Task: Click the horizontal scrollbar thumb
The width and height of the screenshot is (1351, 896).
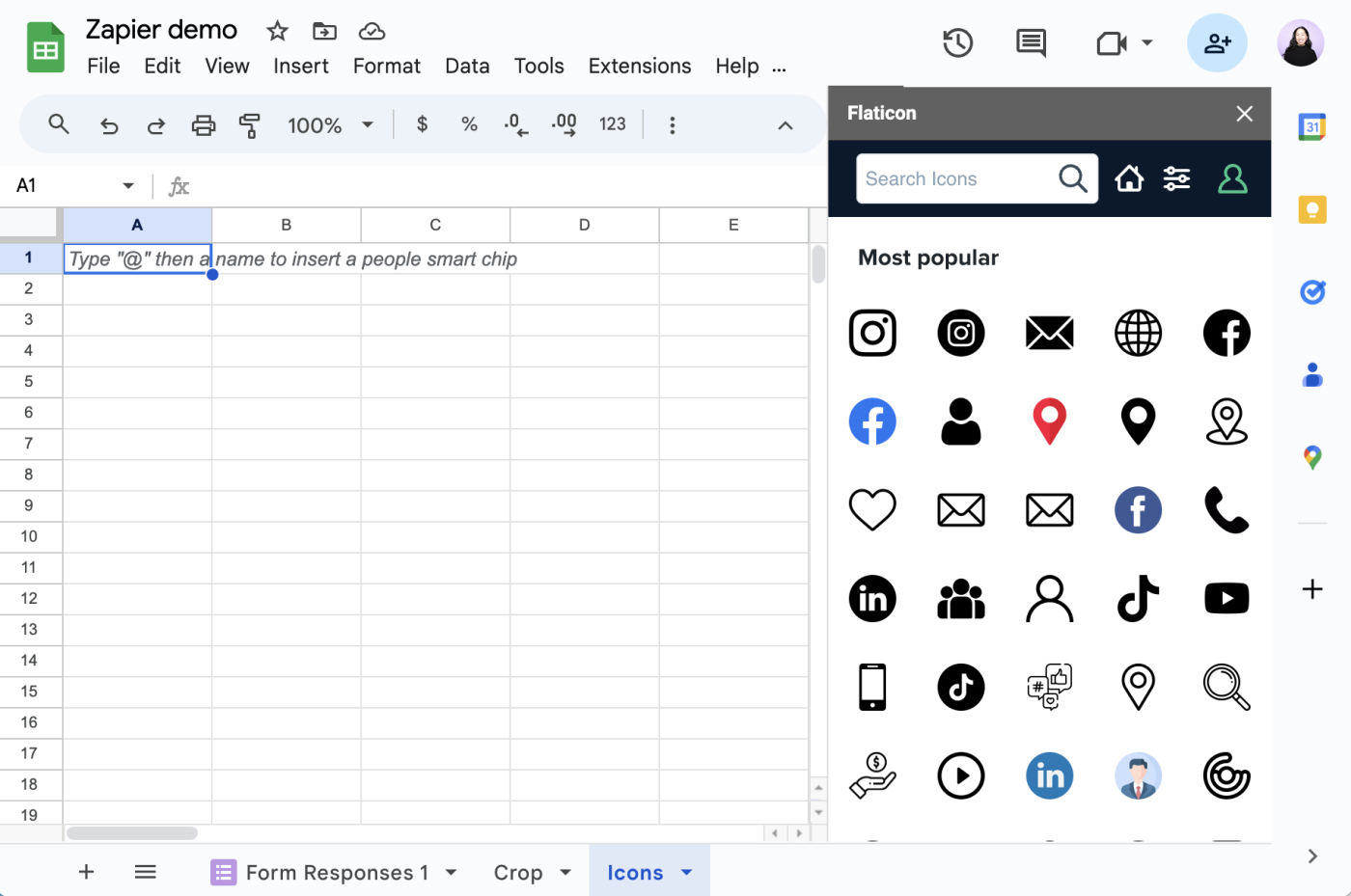Action: point(132,833)
